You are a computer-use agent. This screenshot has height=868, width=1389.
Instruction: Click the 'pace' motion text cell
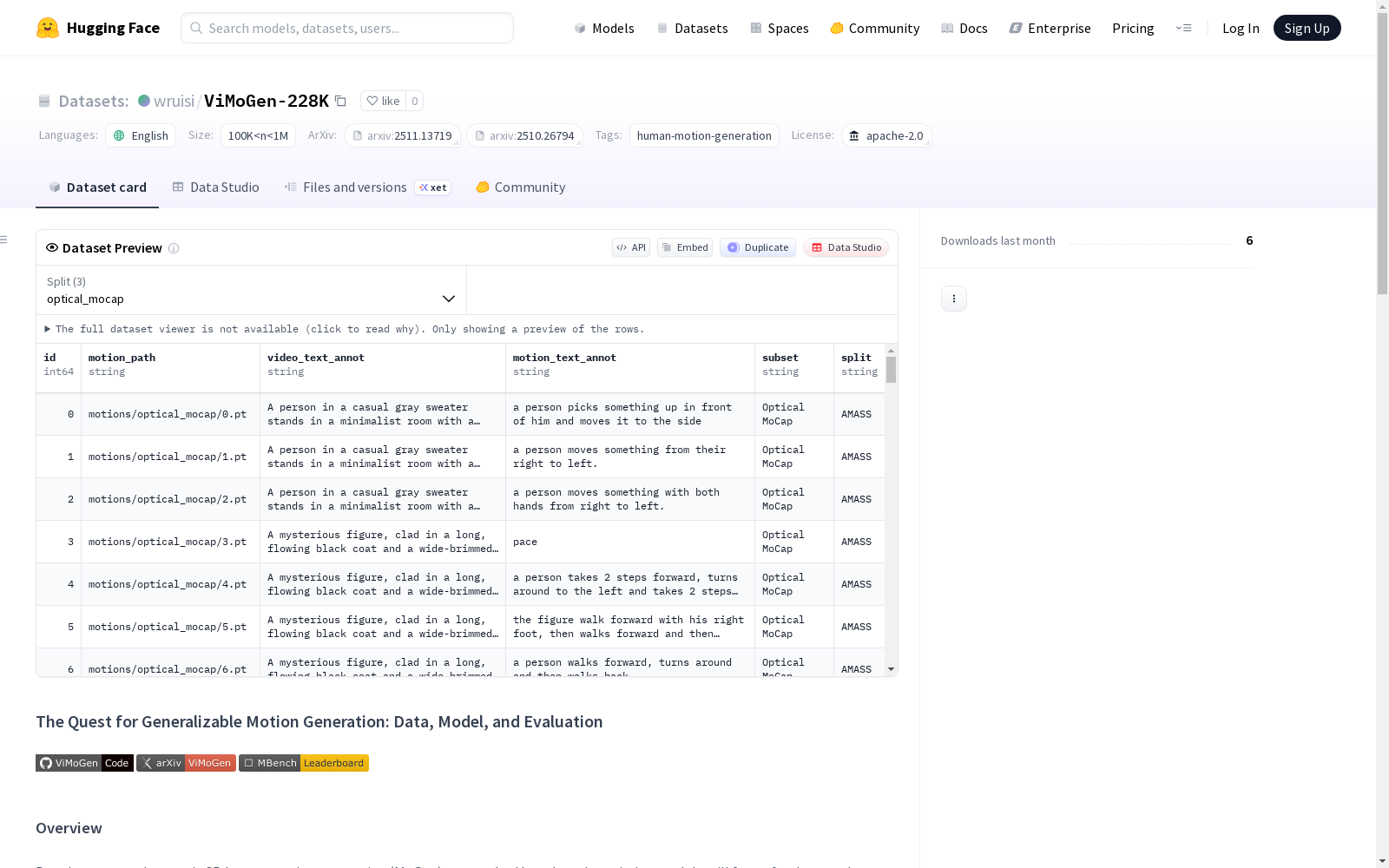coord(630,542)
